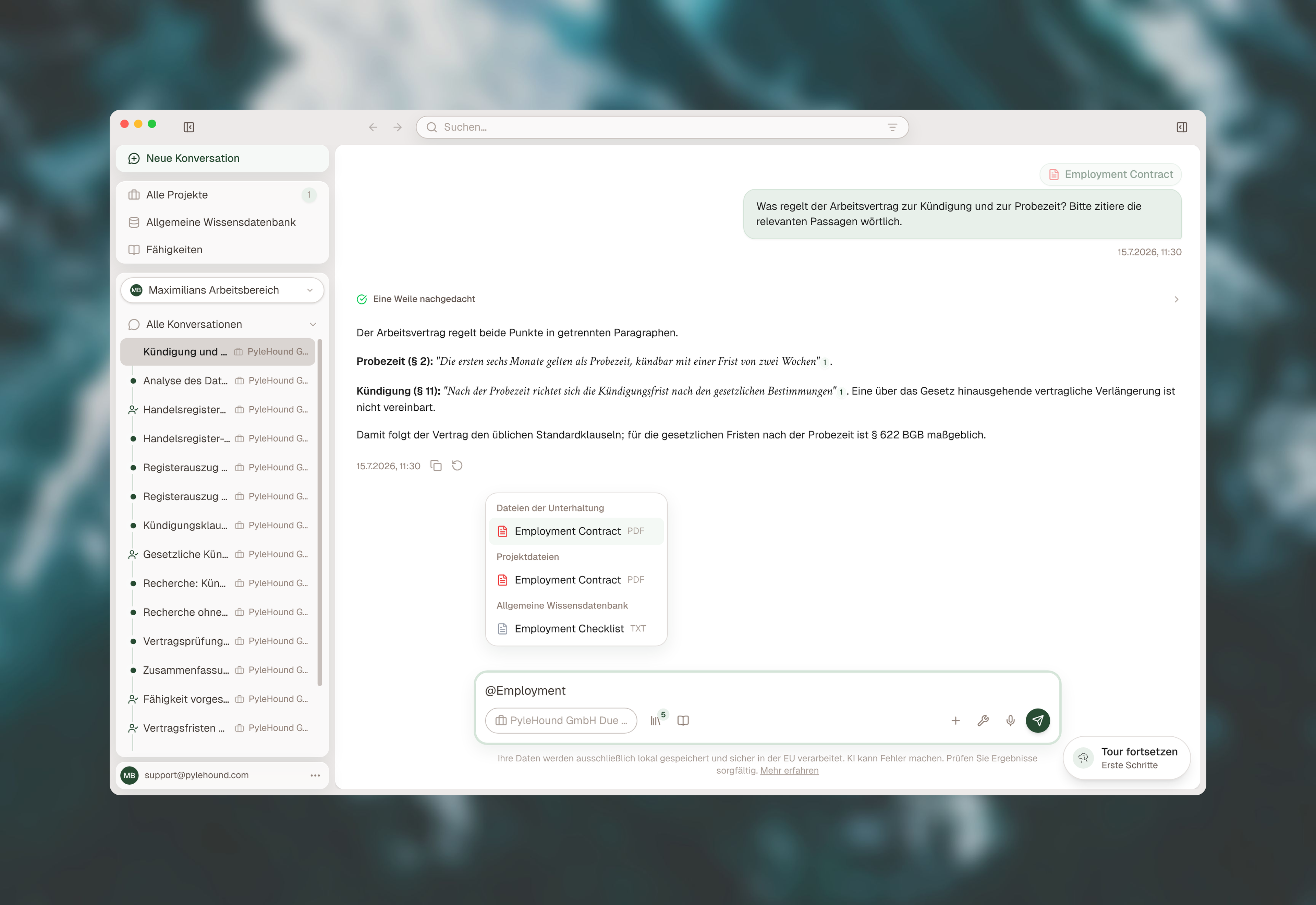This screenshot has height=905, width=1316.
Task: Collapse the Alle Konversationen section
Action: (312, 324)
